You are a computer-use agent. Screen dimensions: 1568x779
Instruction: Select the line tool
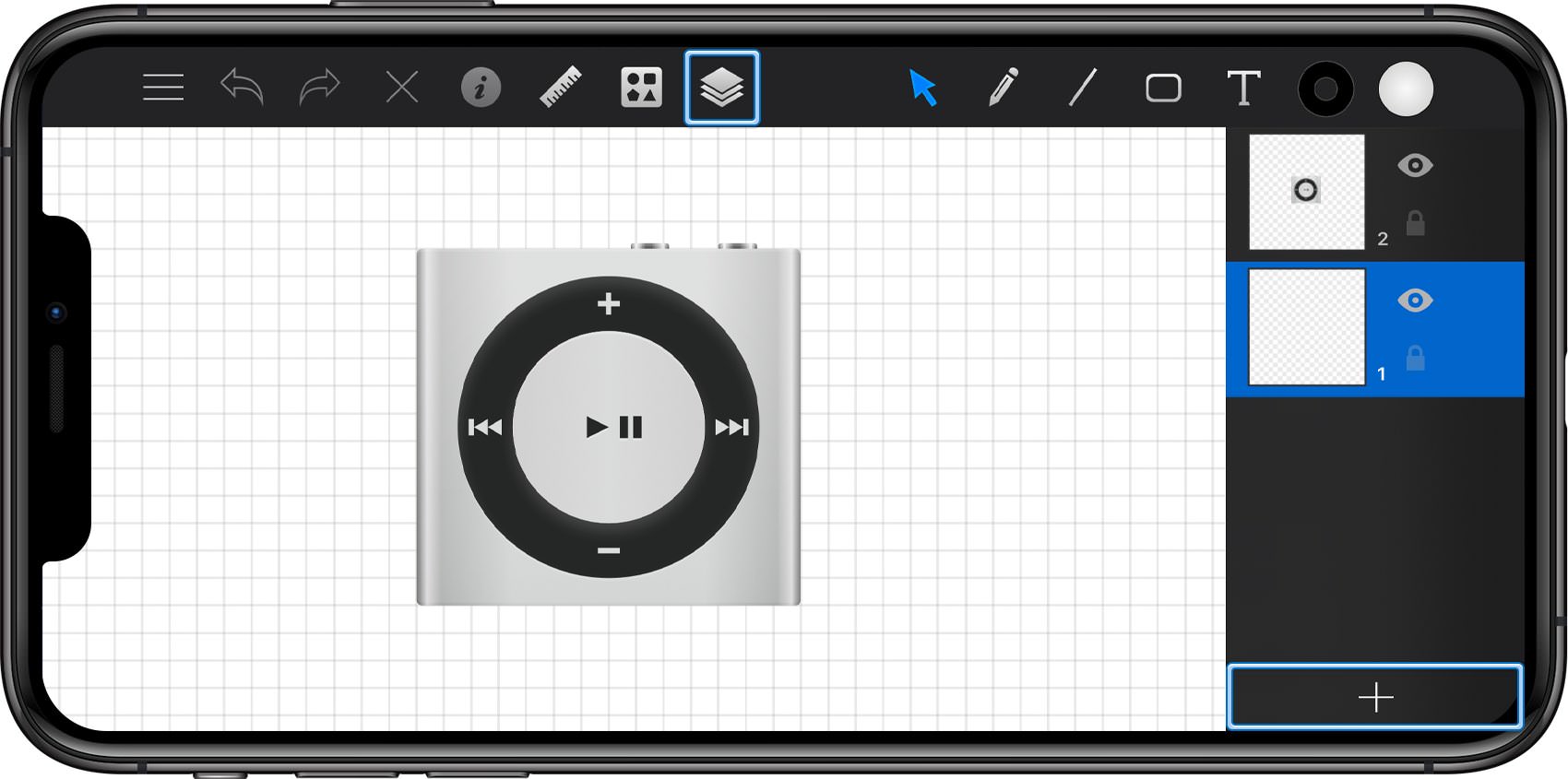click(x=1083, y=88)
